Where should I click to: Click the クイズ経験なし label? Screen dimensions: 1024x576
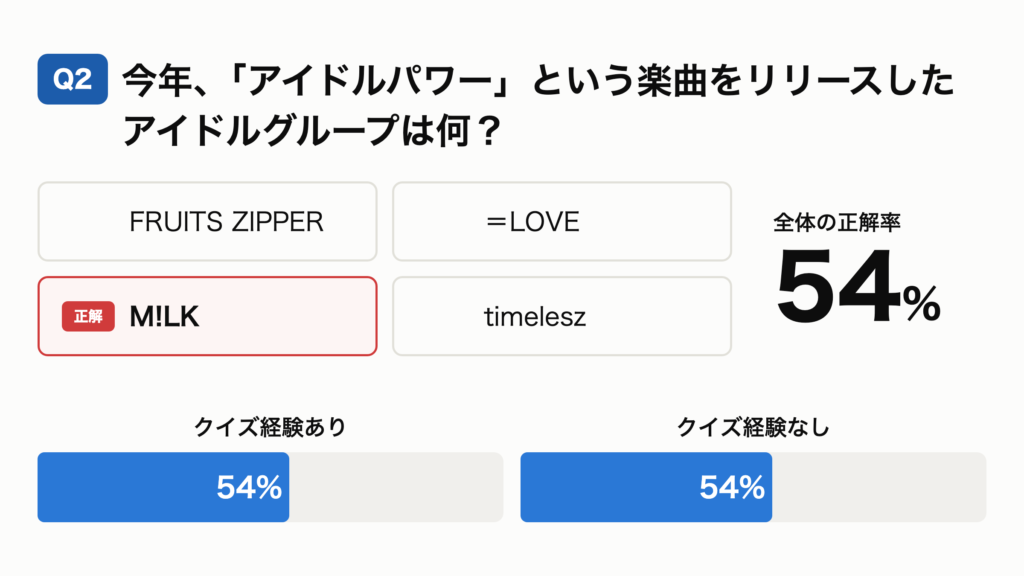click(x=753, y=427)
